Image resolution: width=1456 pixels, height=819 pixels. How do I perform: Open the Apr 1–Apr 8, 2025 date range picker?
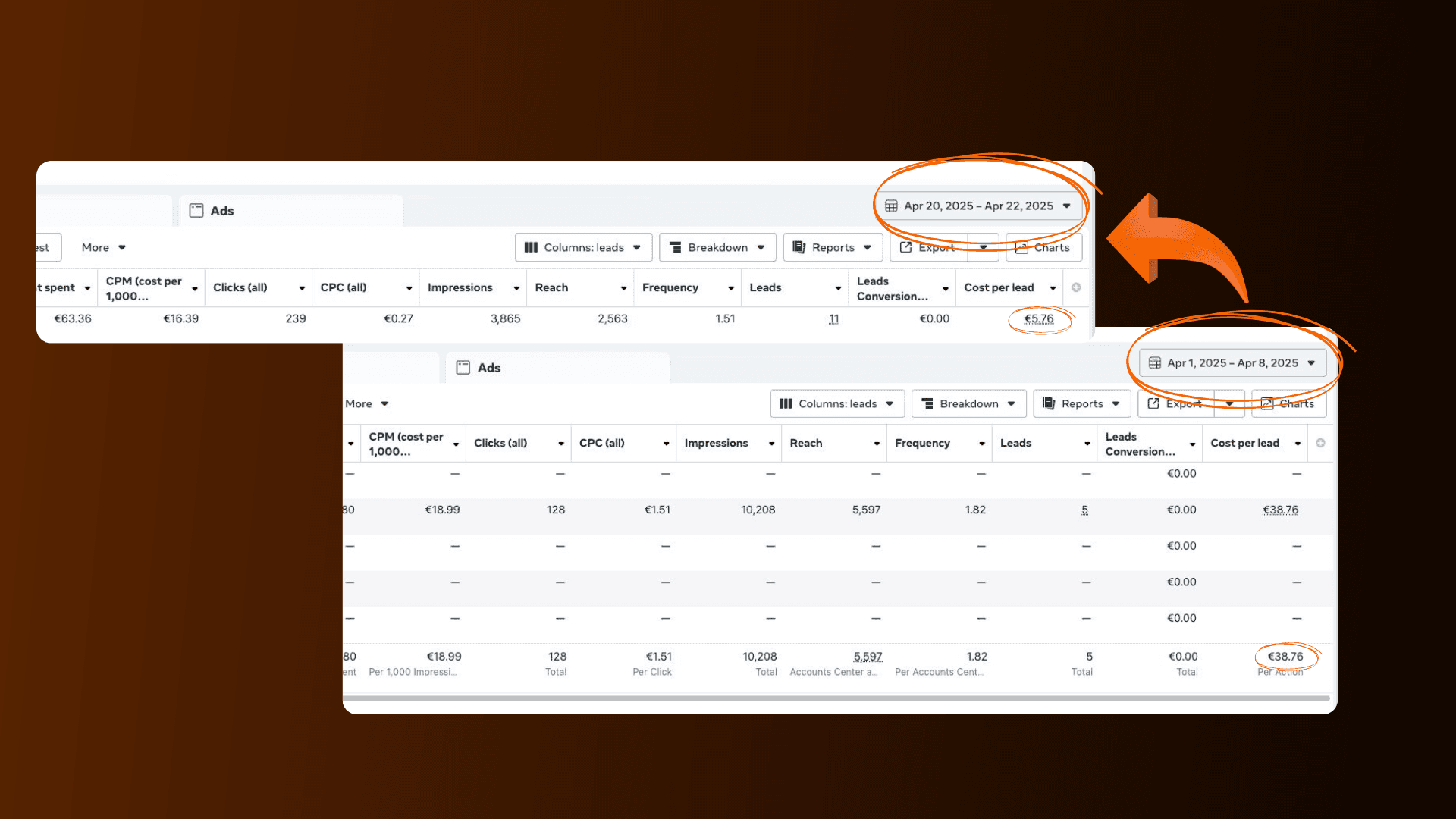[x=1232, y=363]
